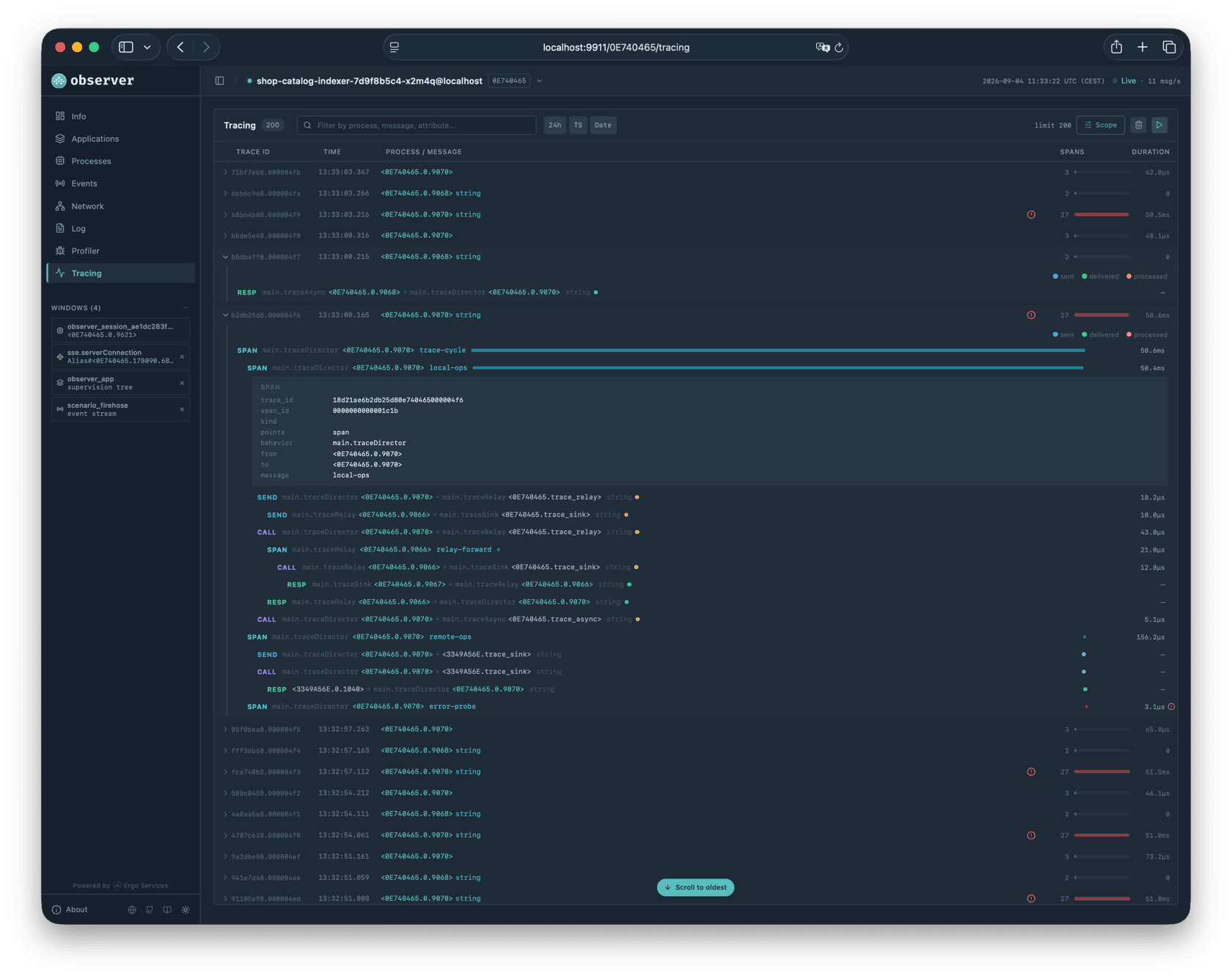1232x979 pixels.
Task: Open Safari sidebar dropdown arrow
Action: tap(147, 47)
